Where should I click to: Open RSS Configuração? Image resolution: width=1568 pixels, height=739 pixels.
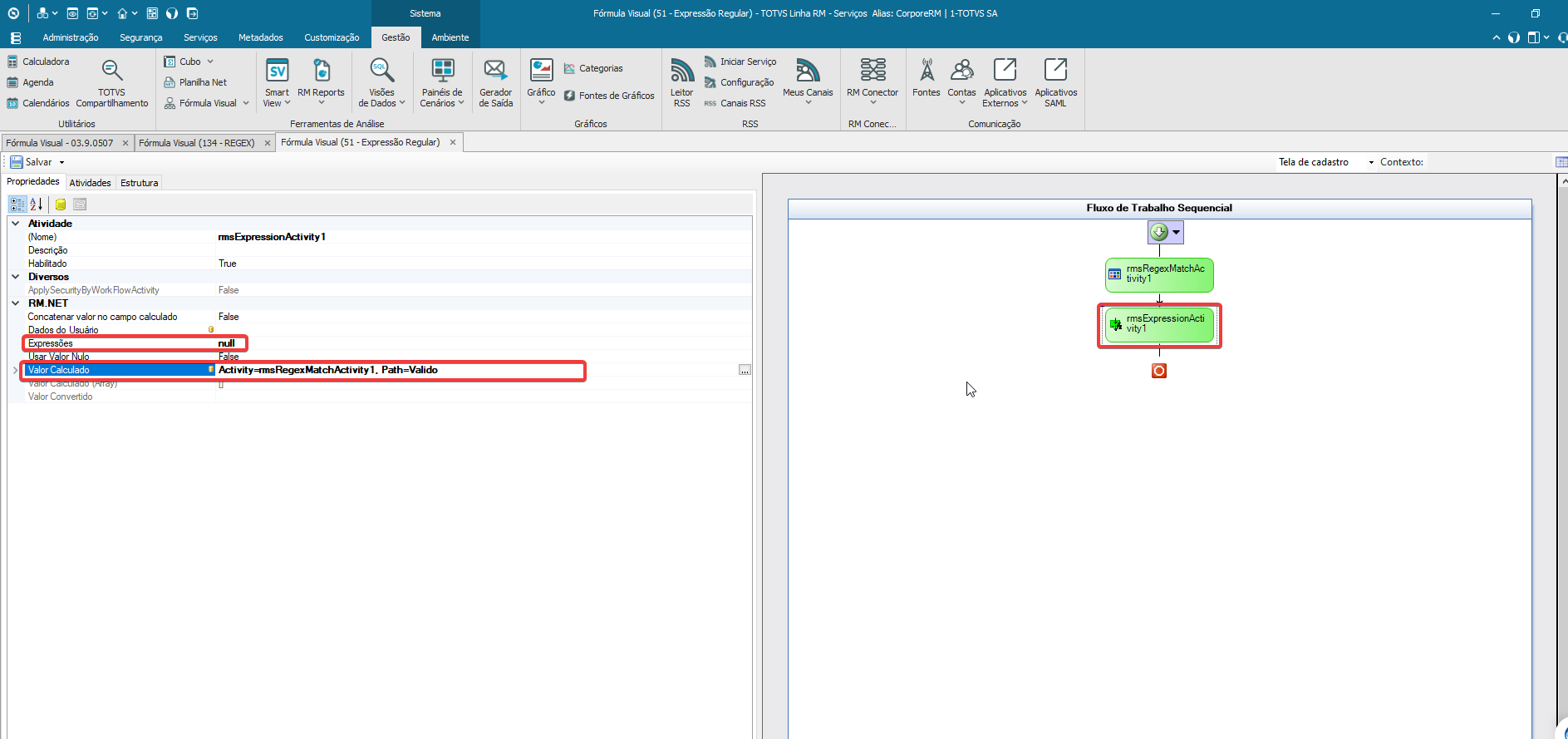(x=739, y=82)
